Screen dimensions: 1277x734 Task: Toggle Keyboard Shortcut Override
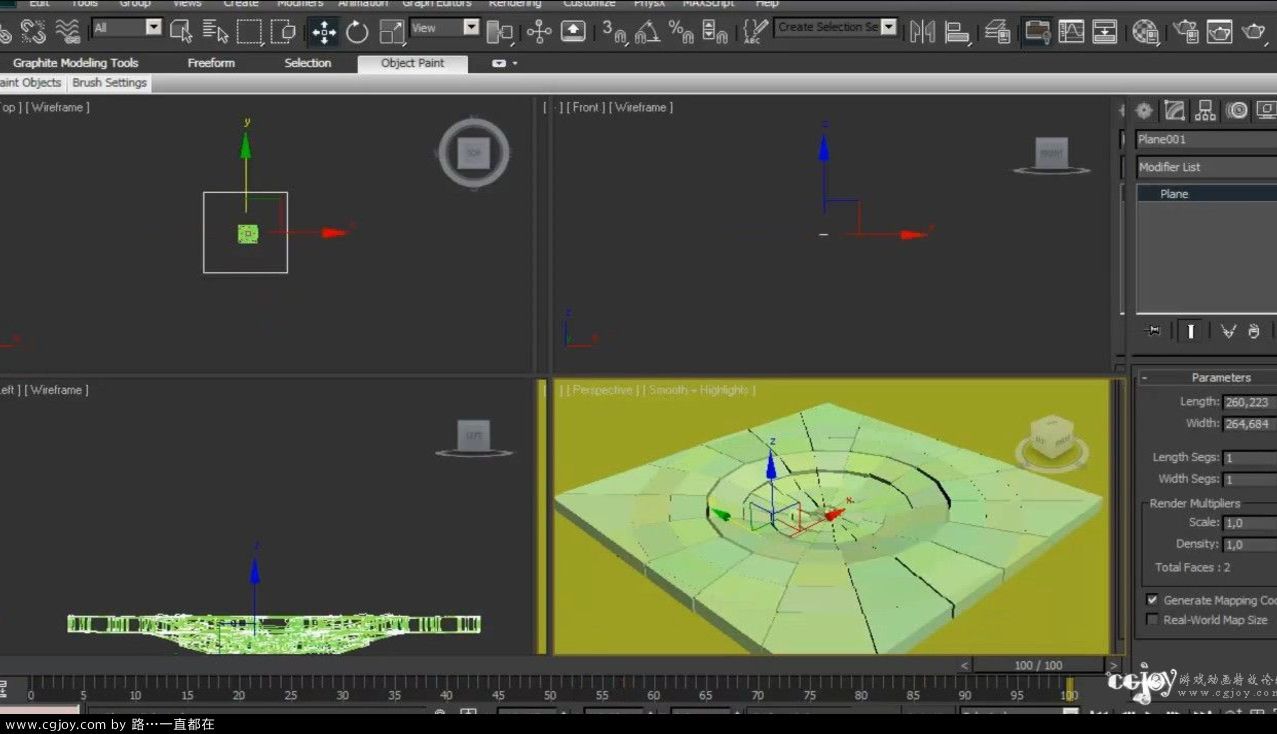click(573, 31)
